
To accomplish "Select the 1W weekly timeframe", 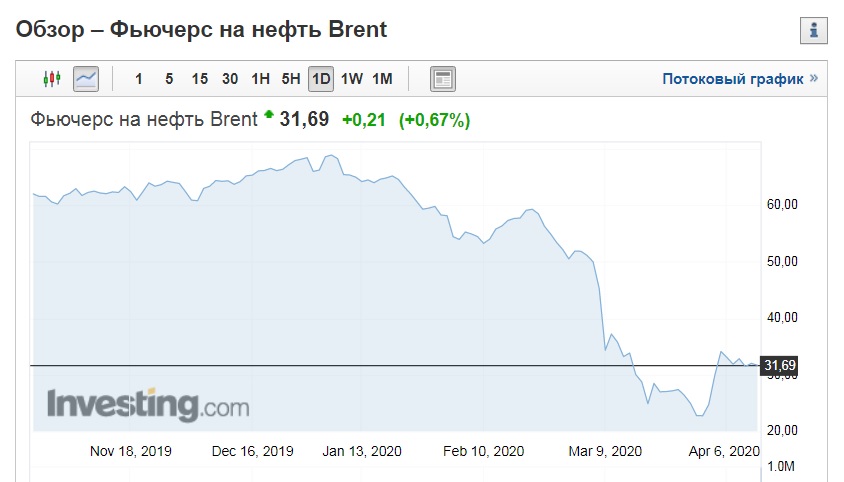I will coord(351,79).
